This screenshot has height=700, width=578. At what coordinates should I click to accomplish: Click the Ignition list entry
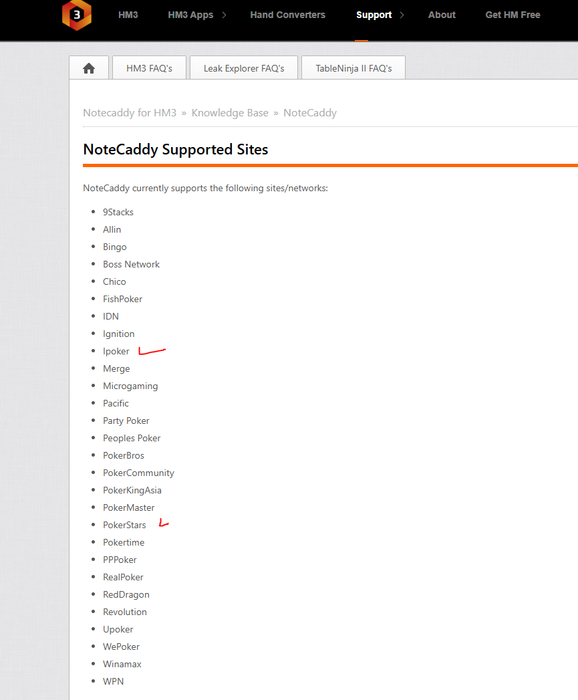pos(118,334)
